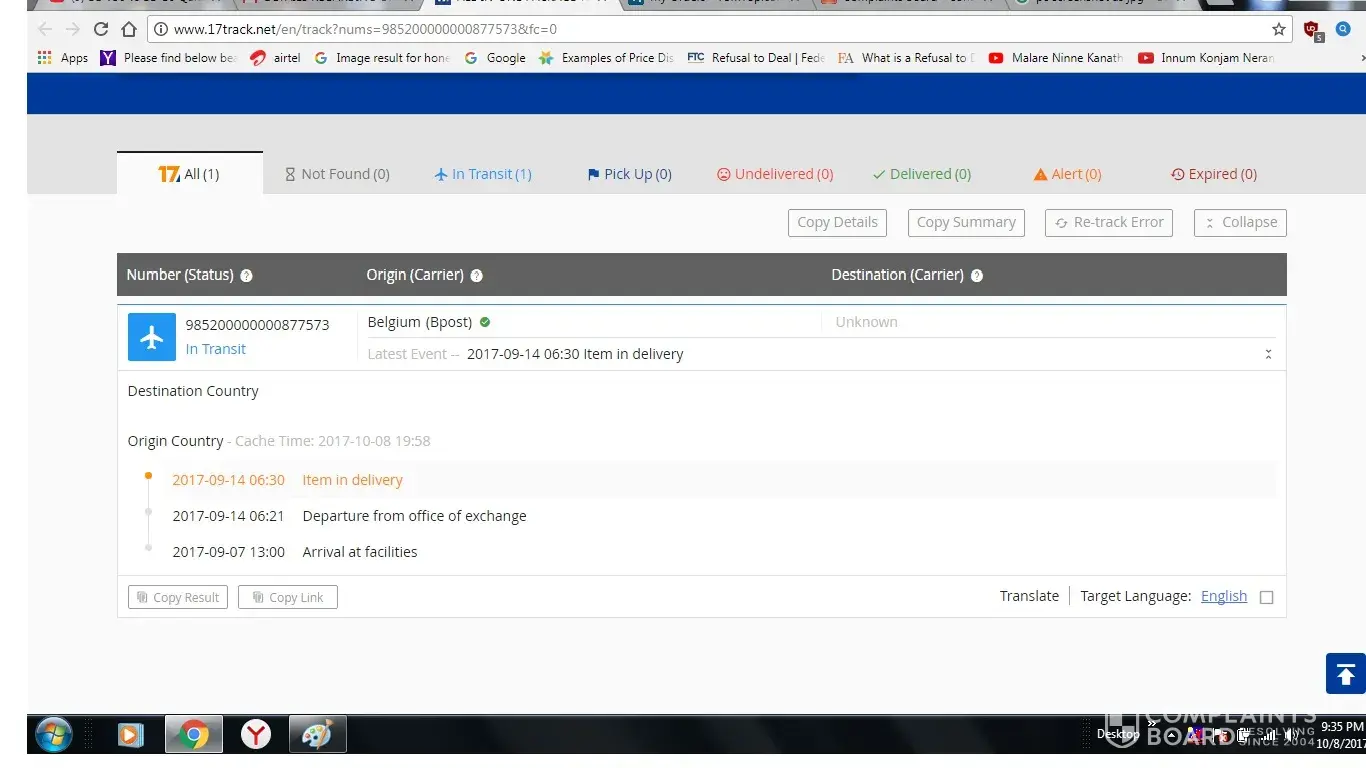The image size is (1366, 768).
Task: Open the media player taskbar icon
Action: click(x=131, y=735)
